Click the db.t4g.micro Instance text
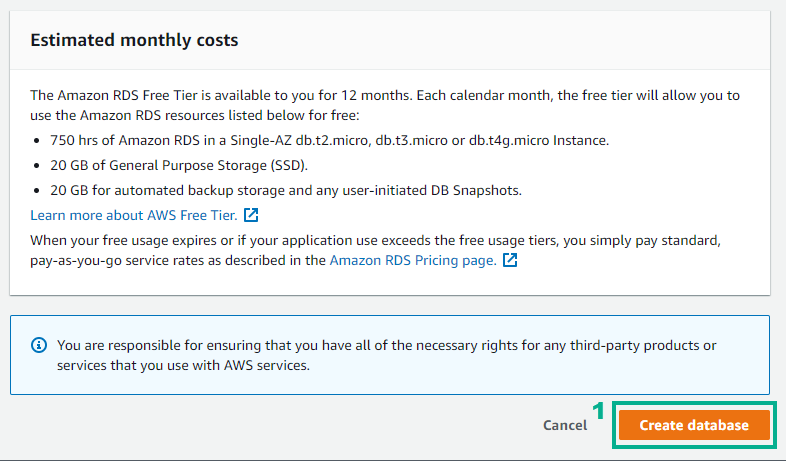This screenshot has width=786, height=461. point(539,140)
